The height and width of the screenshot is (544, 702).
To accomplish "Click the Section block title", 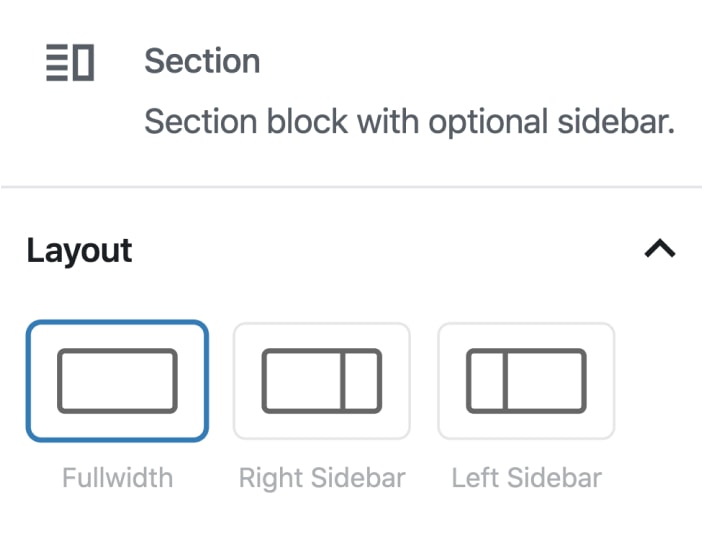I will [x=202, y=61].
